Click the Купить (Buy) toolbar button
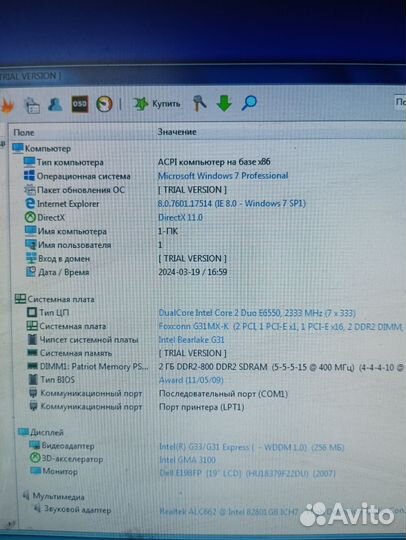This screenshot has height=540, width=406. coord(157,104)
